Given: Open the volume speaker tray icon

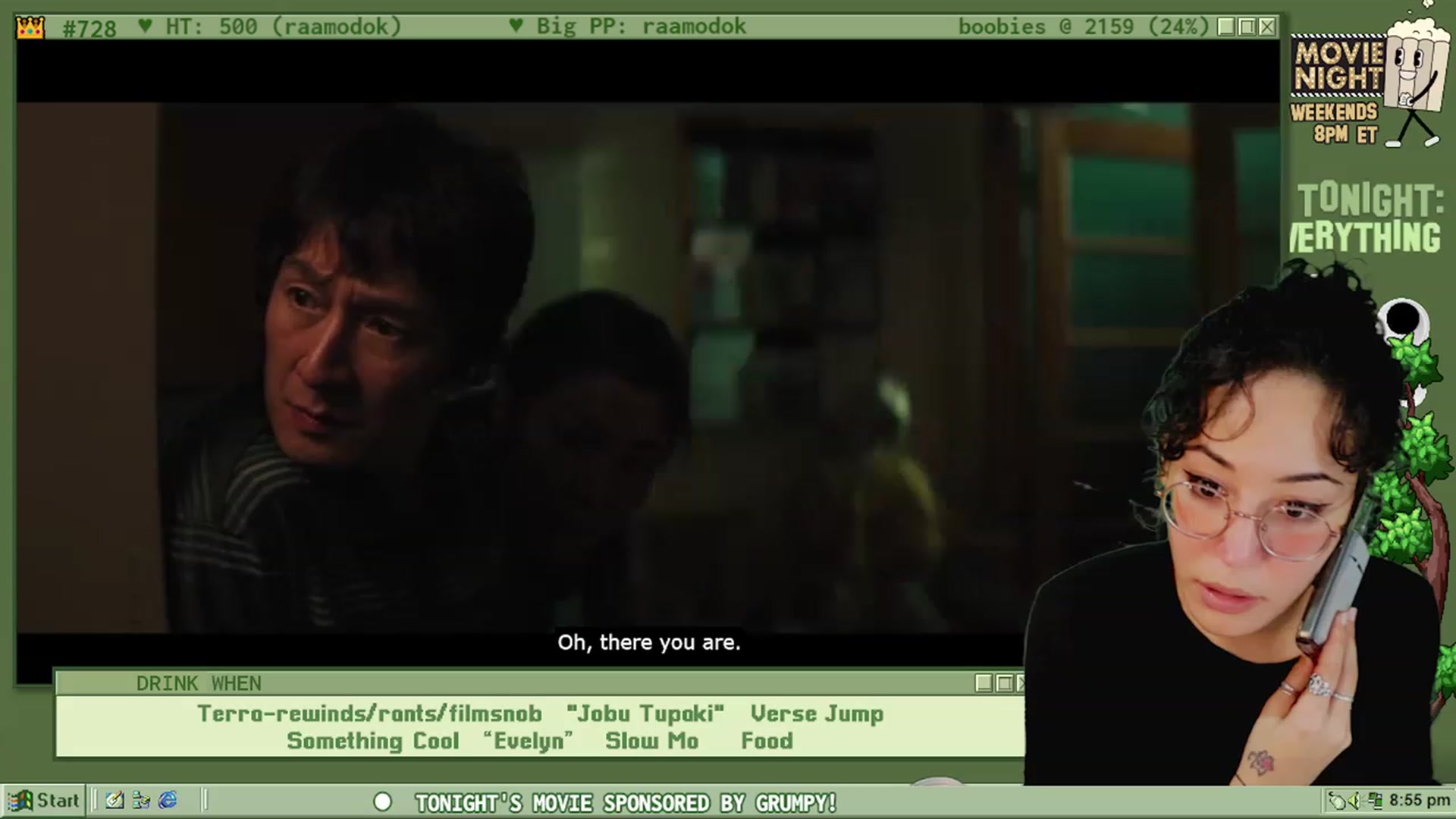Looking at the screenshot, I should coord(1354,801).
